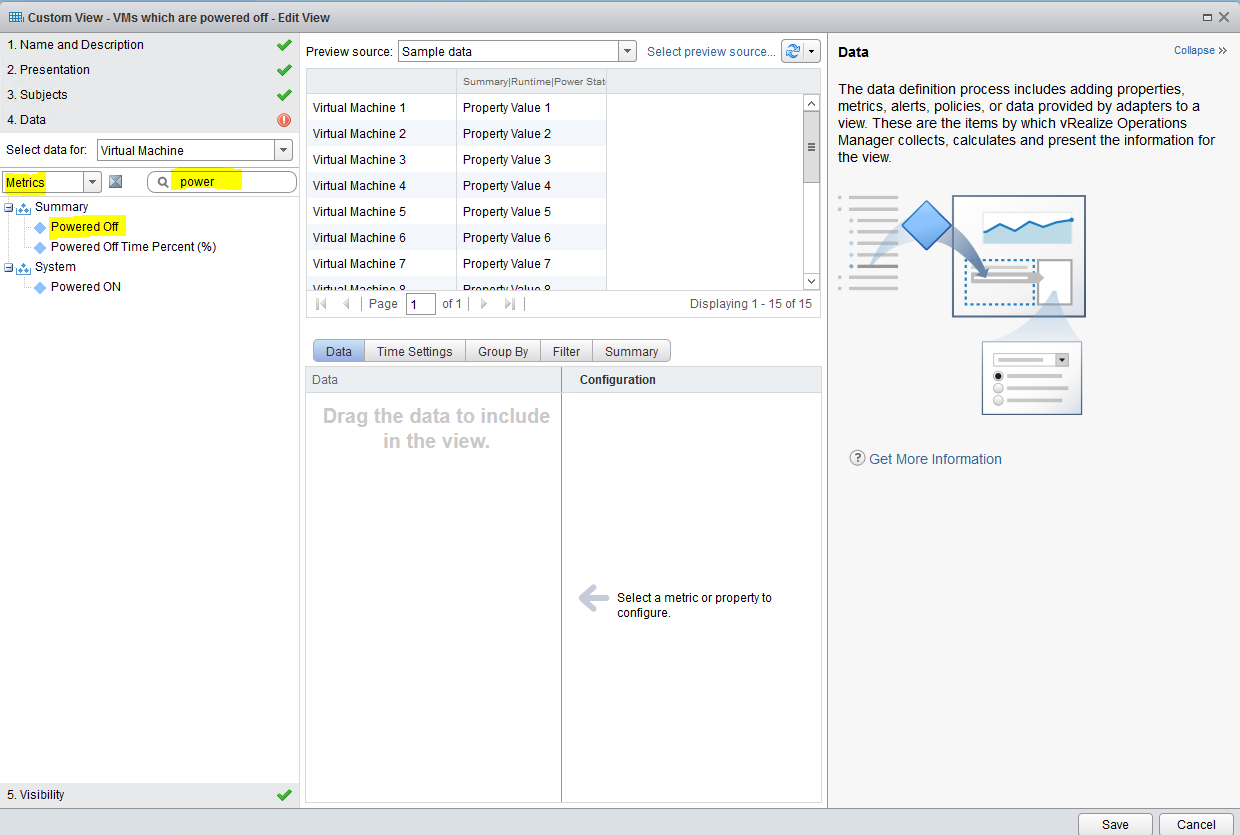
Task: Click the Custom View title grid icon
Action: pyautogui.click(x=16, y=17)
